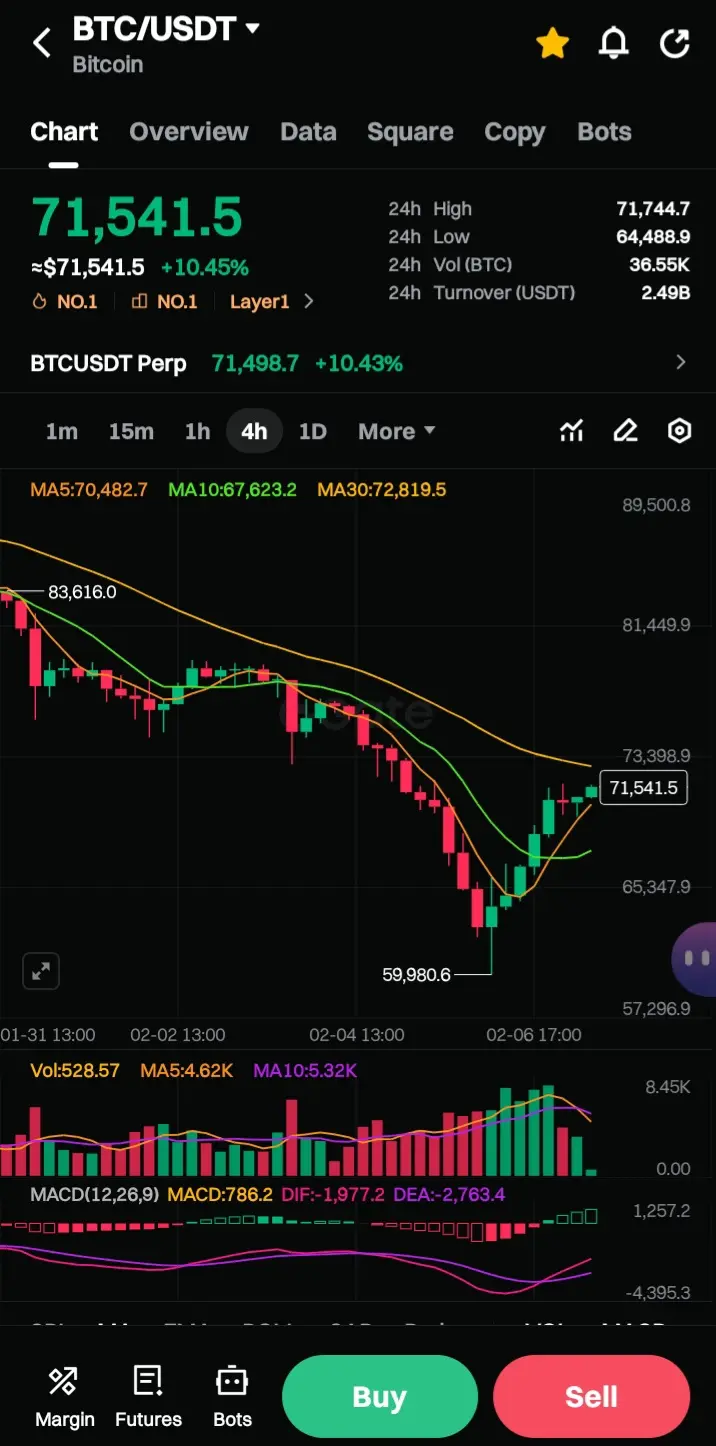
Task: Open Bots from bottom bar
Action: point(232,1397)
